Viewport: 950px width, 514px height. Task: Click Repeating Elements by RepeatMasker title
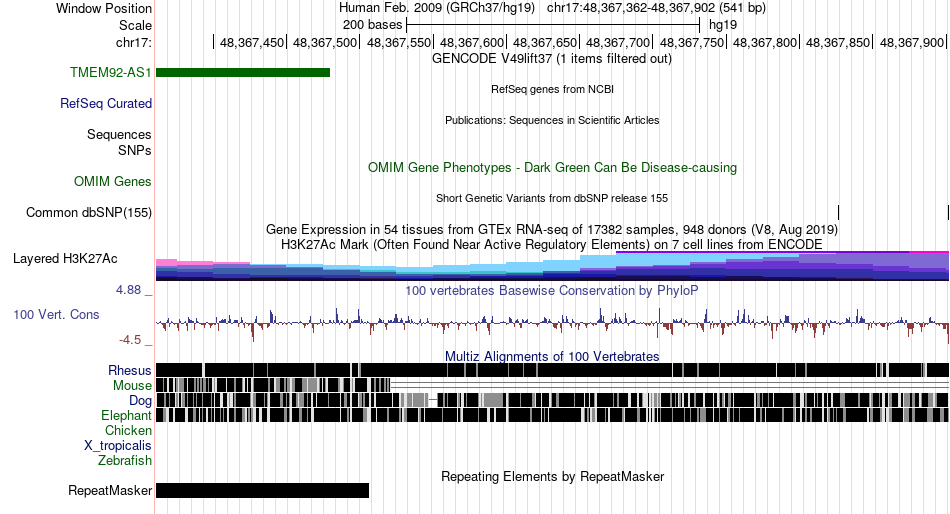click(552, 476)
